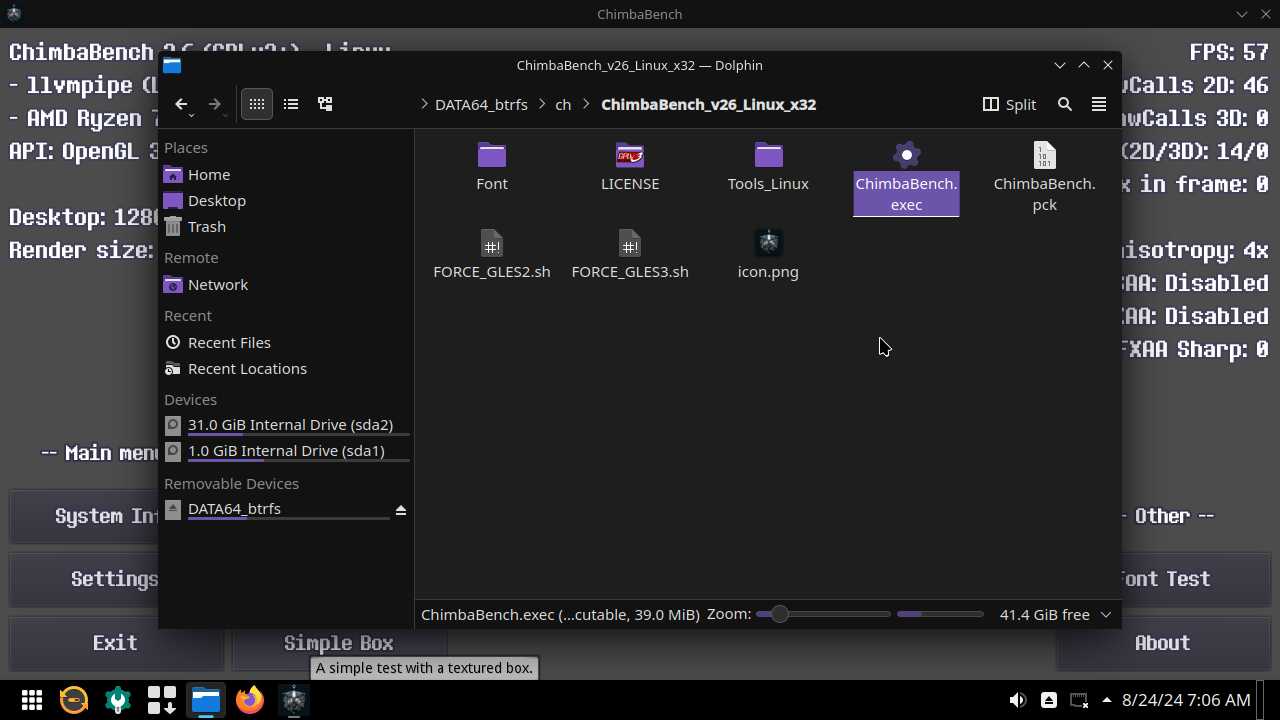The image size is (1280, 720).
Task: Click the ChimbaBench.exec status bar text
Action: tap(560, 614)
